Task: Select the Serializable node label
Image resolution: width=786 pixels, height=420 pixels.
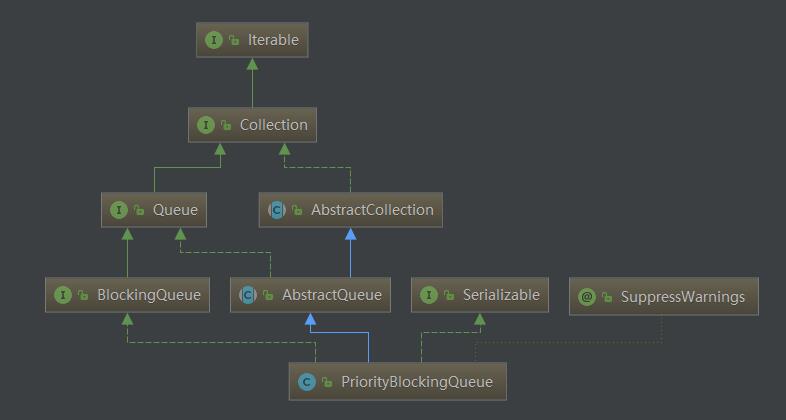Action: tap(501, 295)
